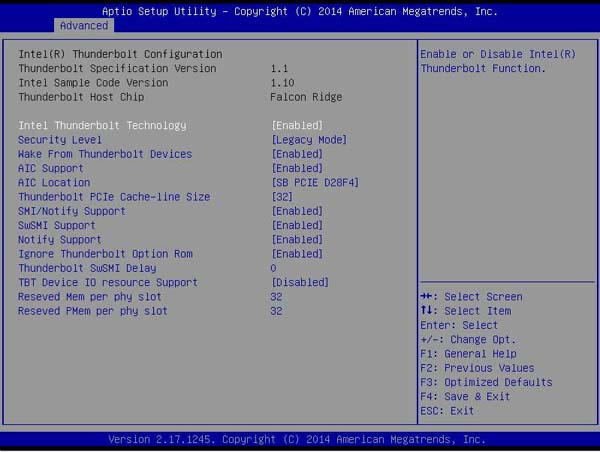The height and width of the screenshot is (452, 600).
Task: Open the [SB PCIE D28F4] dropdown value
Action: [x=315, y=183]
